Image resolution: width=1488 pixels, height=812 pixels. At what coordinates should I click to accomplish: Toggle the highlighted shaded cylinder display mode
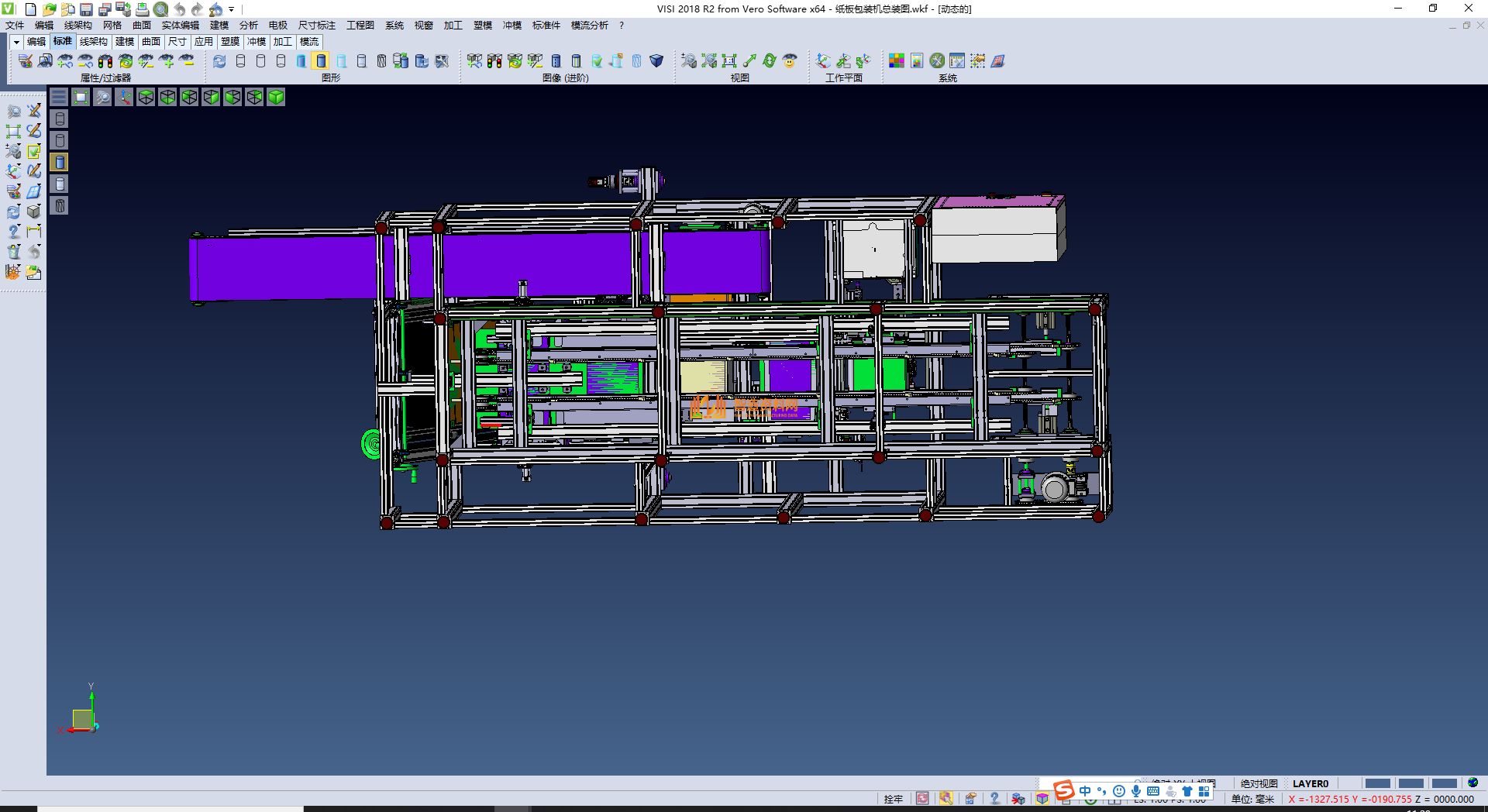321,61
